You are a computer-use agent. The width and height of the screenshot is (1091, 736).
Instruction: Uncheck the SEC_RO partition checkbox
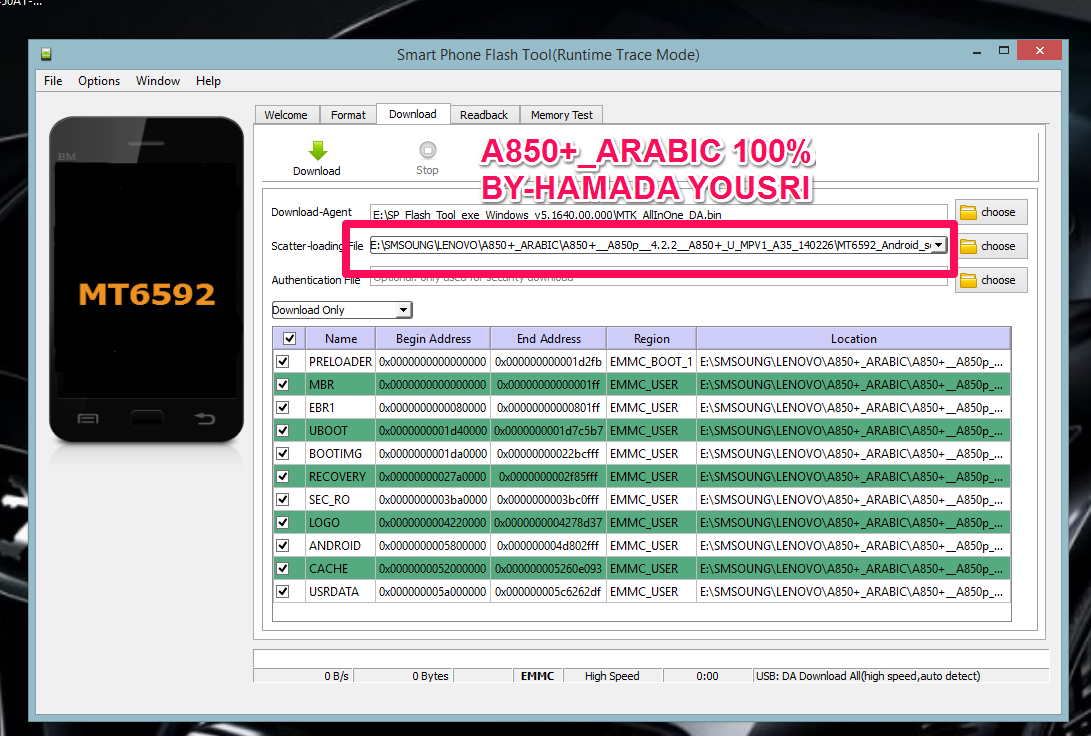pos(282,499)
